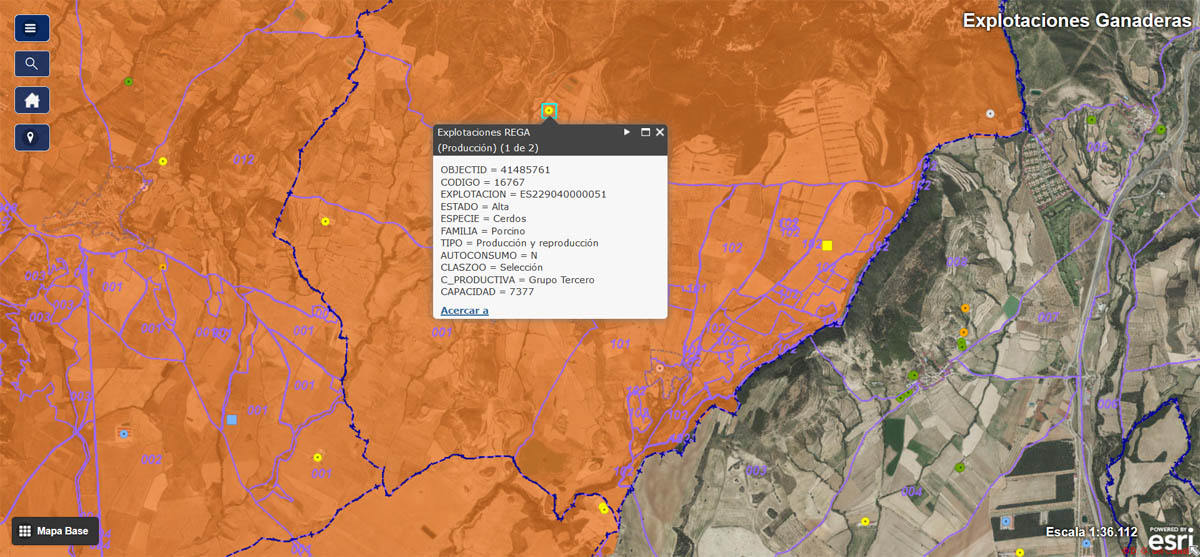Open the hamburger menu button
1200x557 pixels.
click(32, 28)
